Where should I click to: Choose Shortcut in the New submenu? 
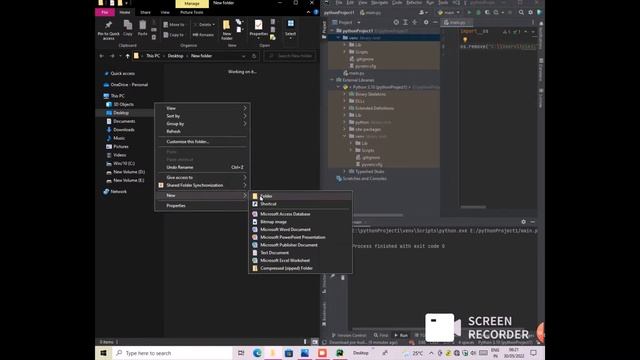point(300,204)
